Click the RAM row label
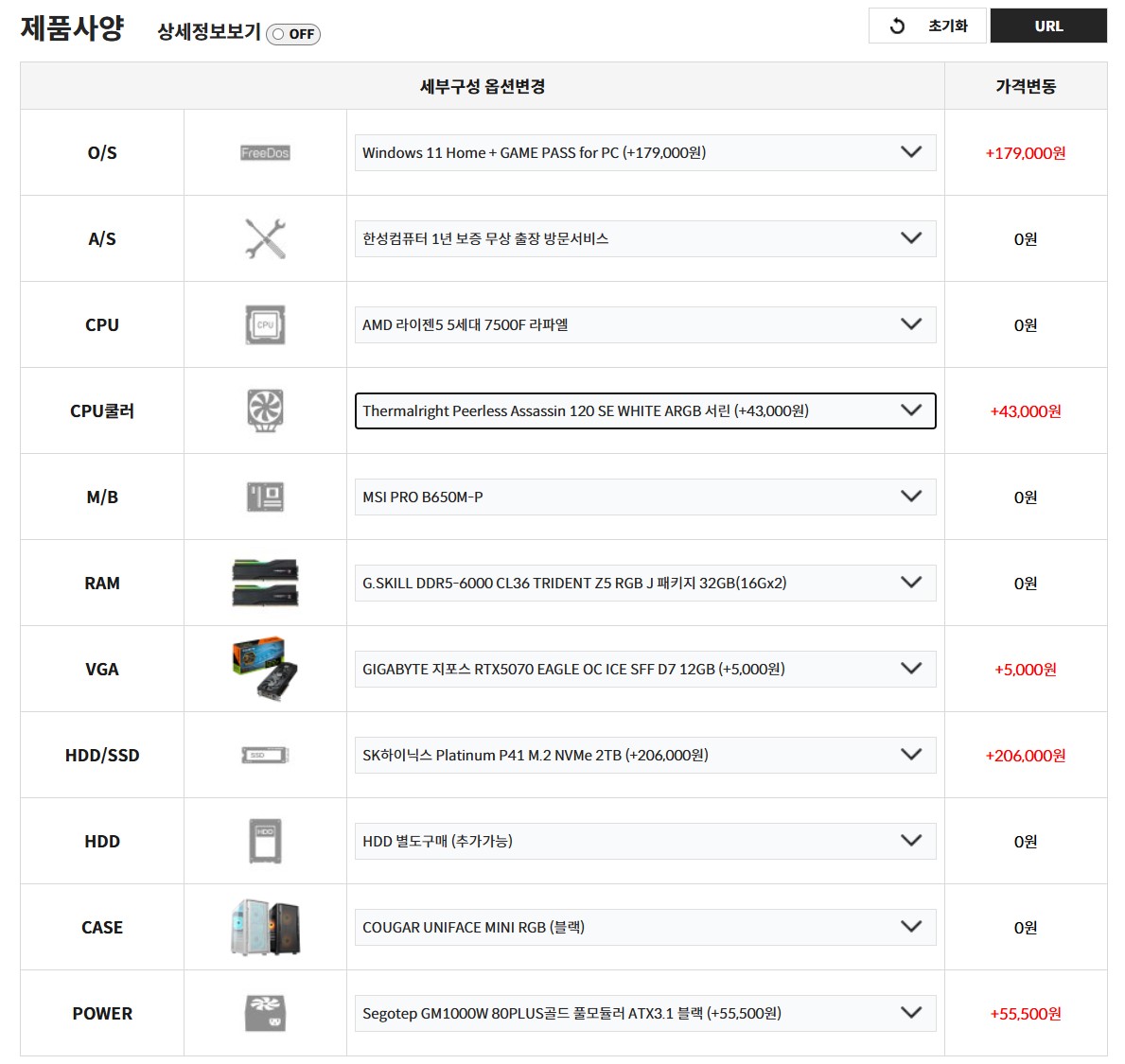The width and height of the screenshot is (1125, 1064). [102, 583]
